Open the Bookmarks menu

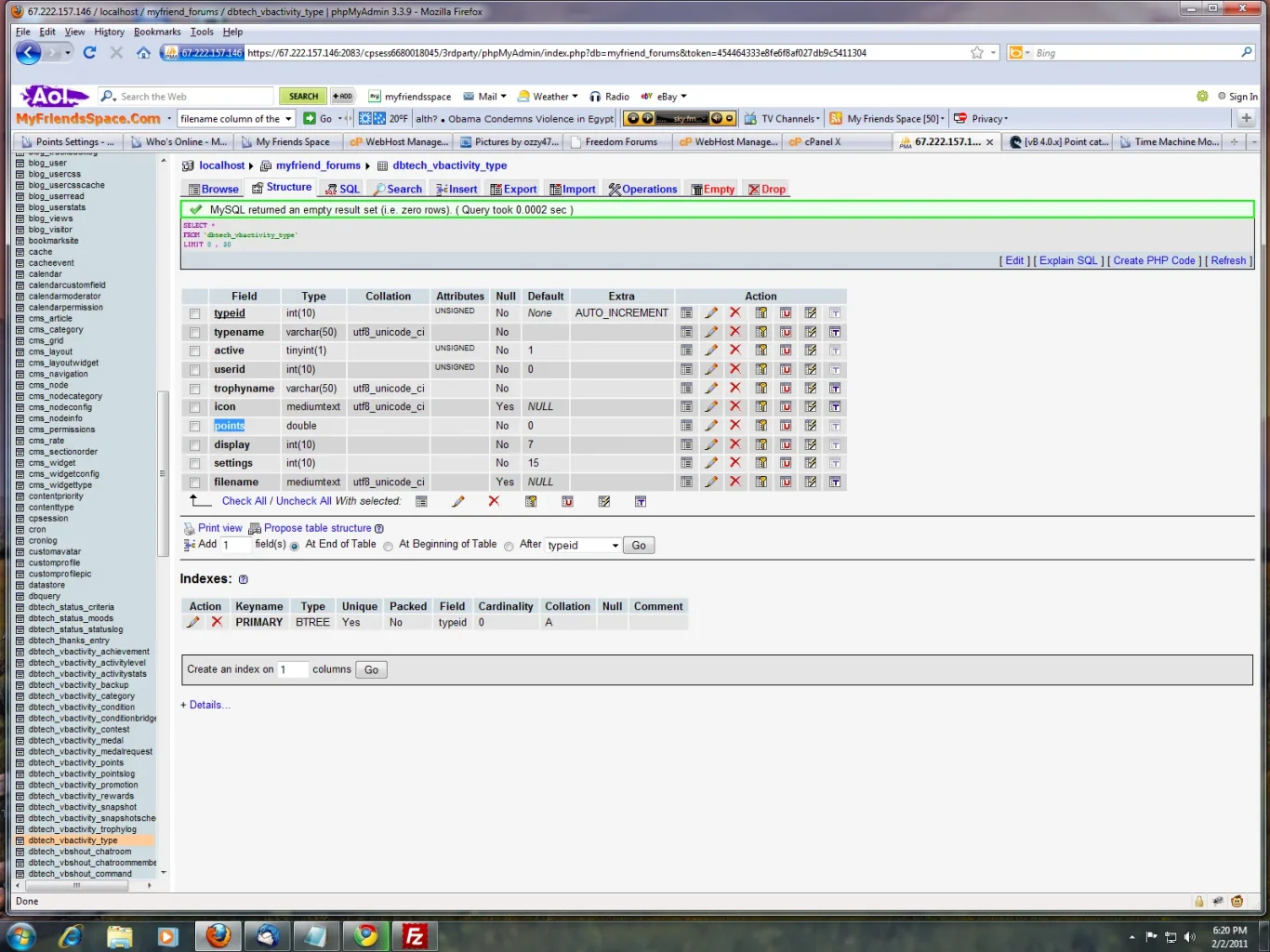click(157, 32)
